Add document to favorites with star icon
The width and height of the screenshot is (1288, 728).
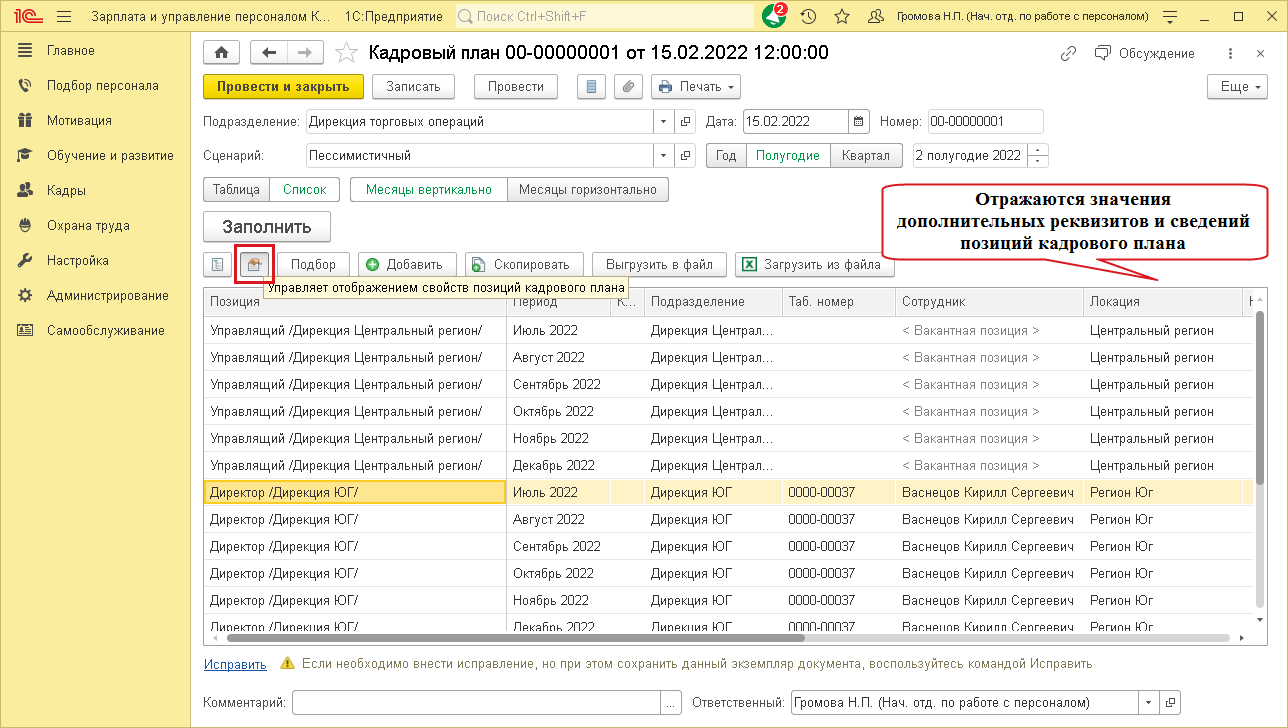346,53
